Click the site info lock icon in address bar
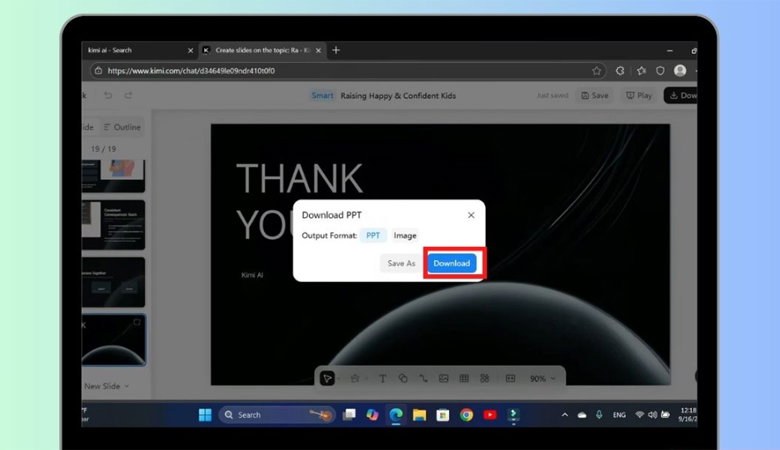 point(98,71)
